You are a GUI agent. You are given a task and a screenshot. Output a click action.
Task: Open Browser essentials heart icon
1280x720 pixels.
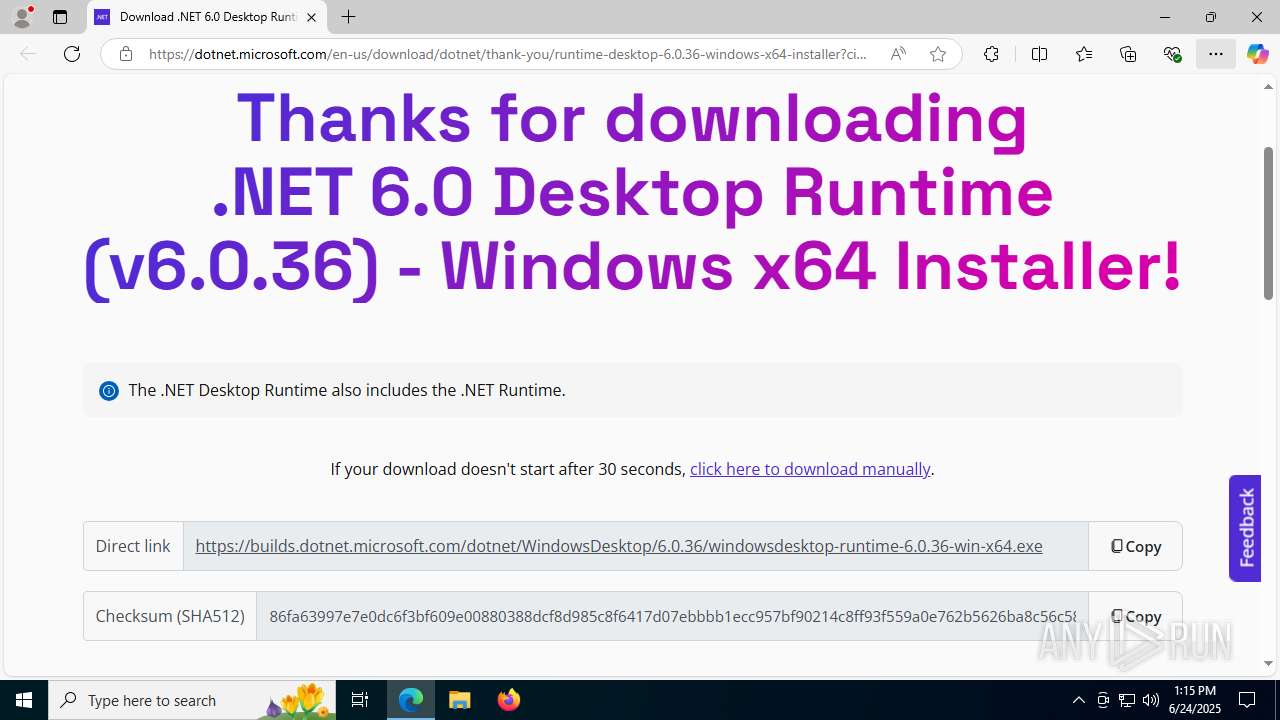1172,54
